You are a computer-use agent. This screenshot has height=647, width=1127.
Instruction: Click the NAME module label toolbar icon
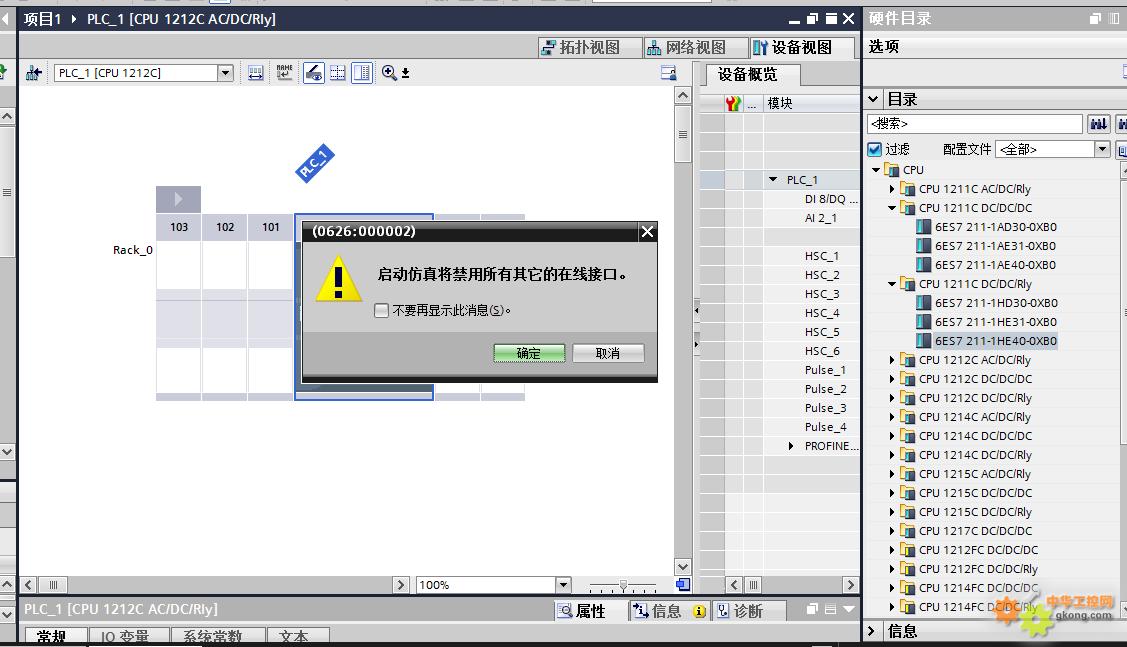click(x=284, y=73)
